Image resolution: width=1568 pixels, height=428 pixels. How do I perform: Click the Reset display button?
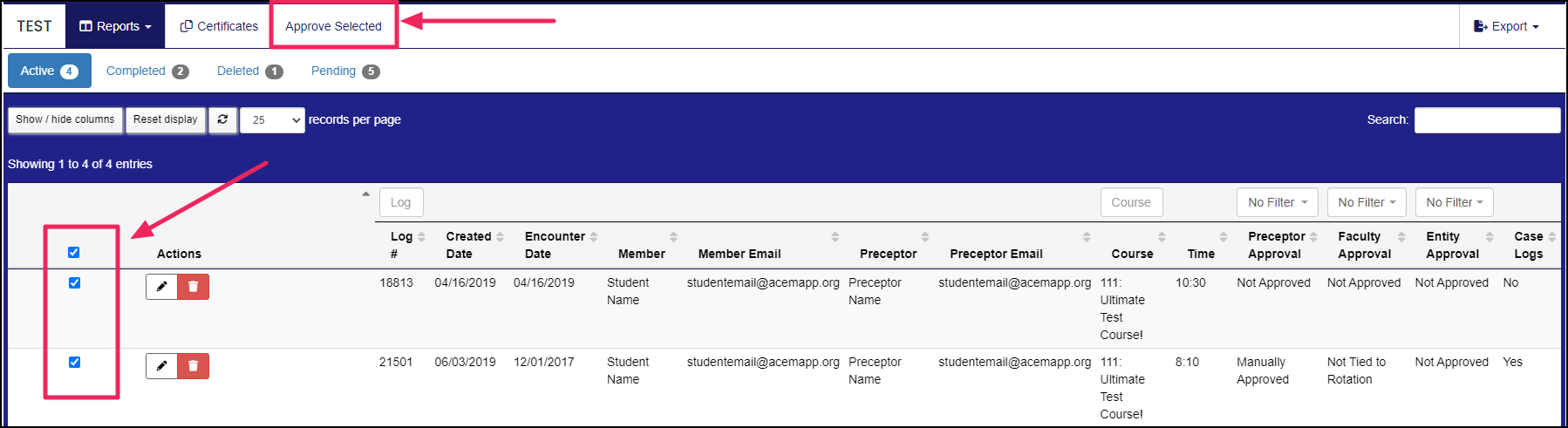[166, 119]
